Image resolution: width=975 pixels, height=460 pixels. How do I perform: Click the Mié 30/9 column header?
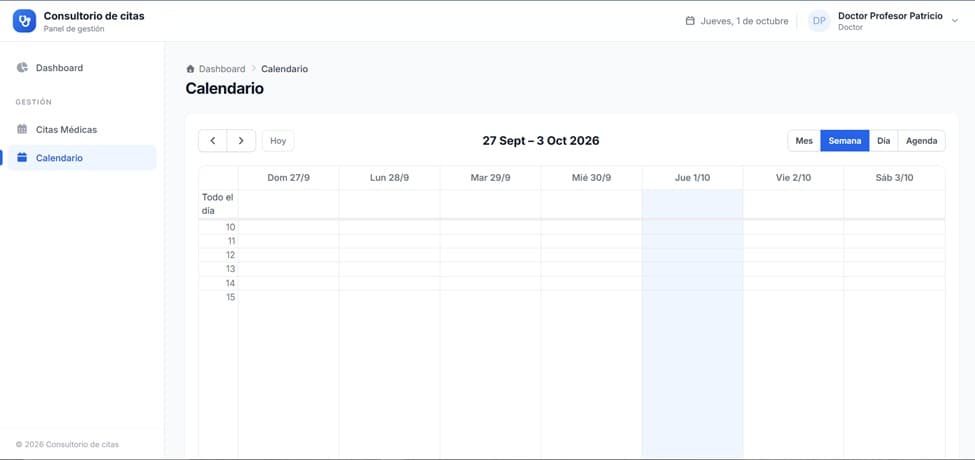(x=591, y=178)
